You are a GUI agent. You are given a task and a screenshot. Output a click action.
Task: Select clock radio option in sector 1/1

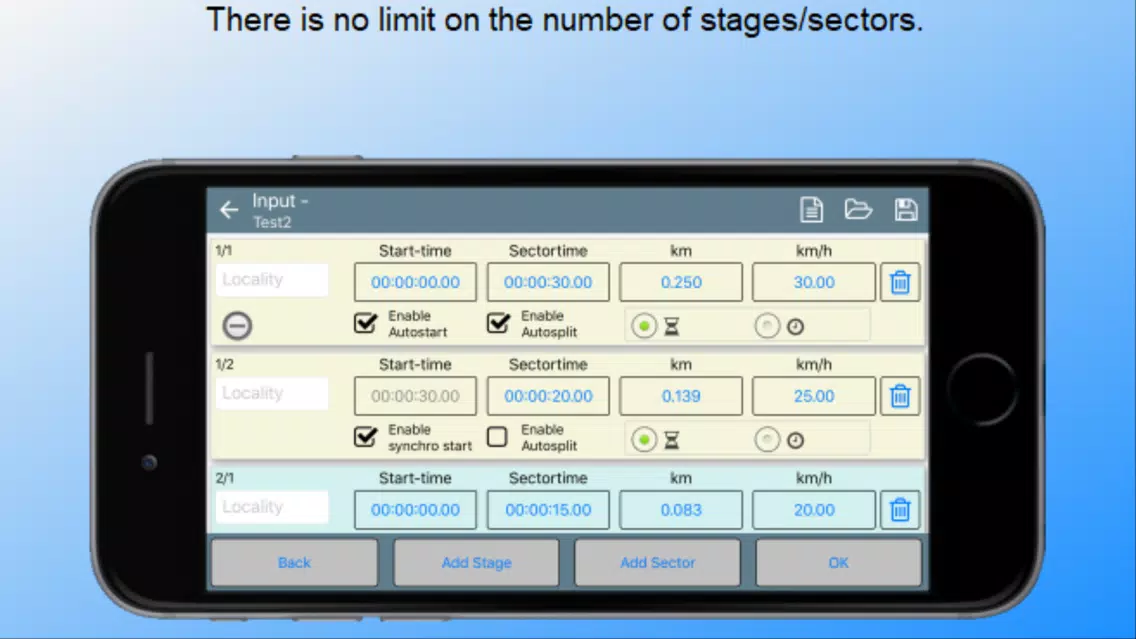click(x=767, y=326)
